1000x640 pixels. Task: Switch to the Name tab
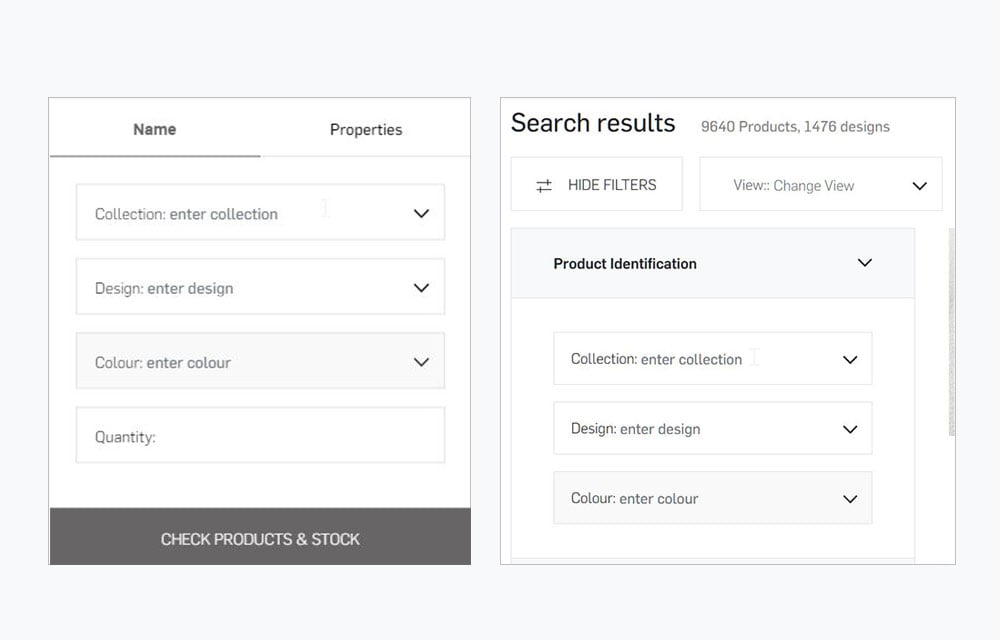click(154, 129)
